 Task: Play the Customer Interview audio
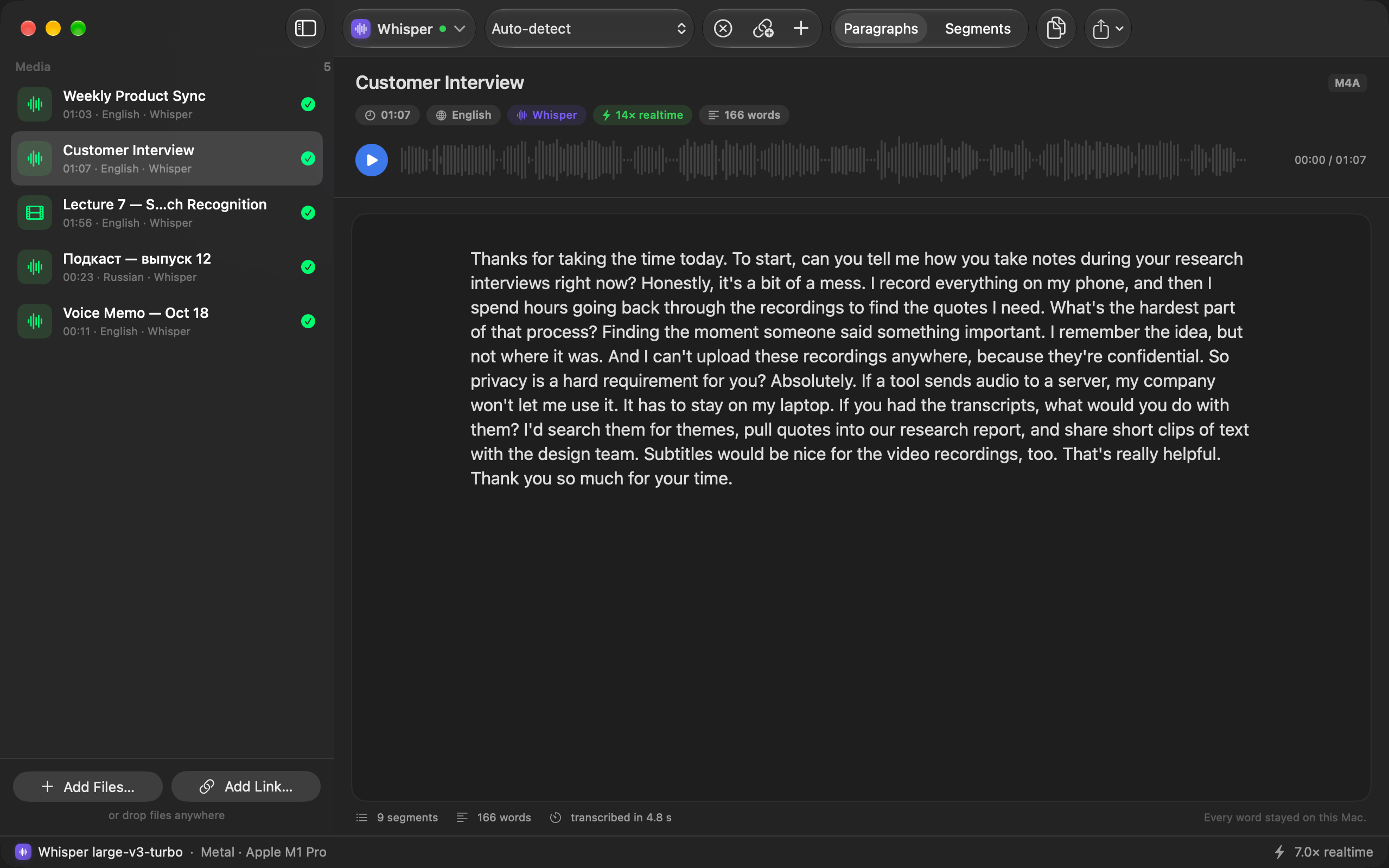click(x=371, y=159)
